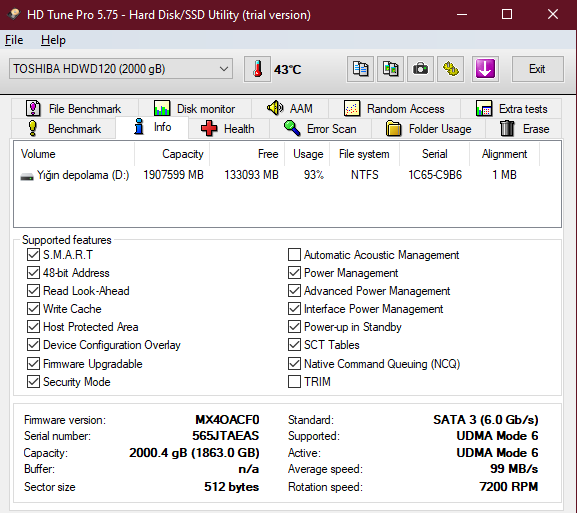Viewport: 577px width, 513px height.
Task: Click the 7200 RPM rotation speed value
Action: (509, 487)
